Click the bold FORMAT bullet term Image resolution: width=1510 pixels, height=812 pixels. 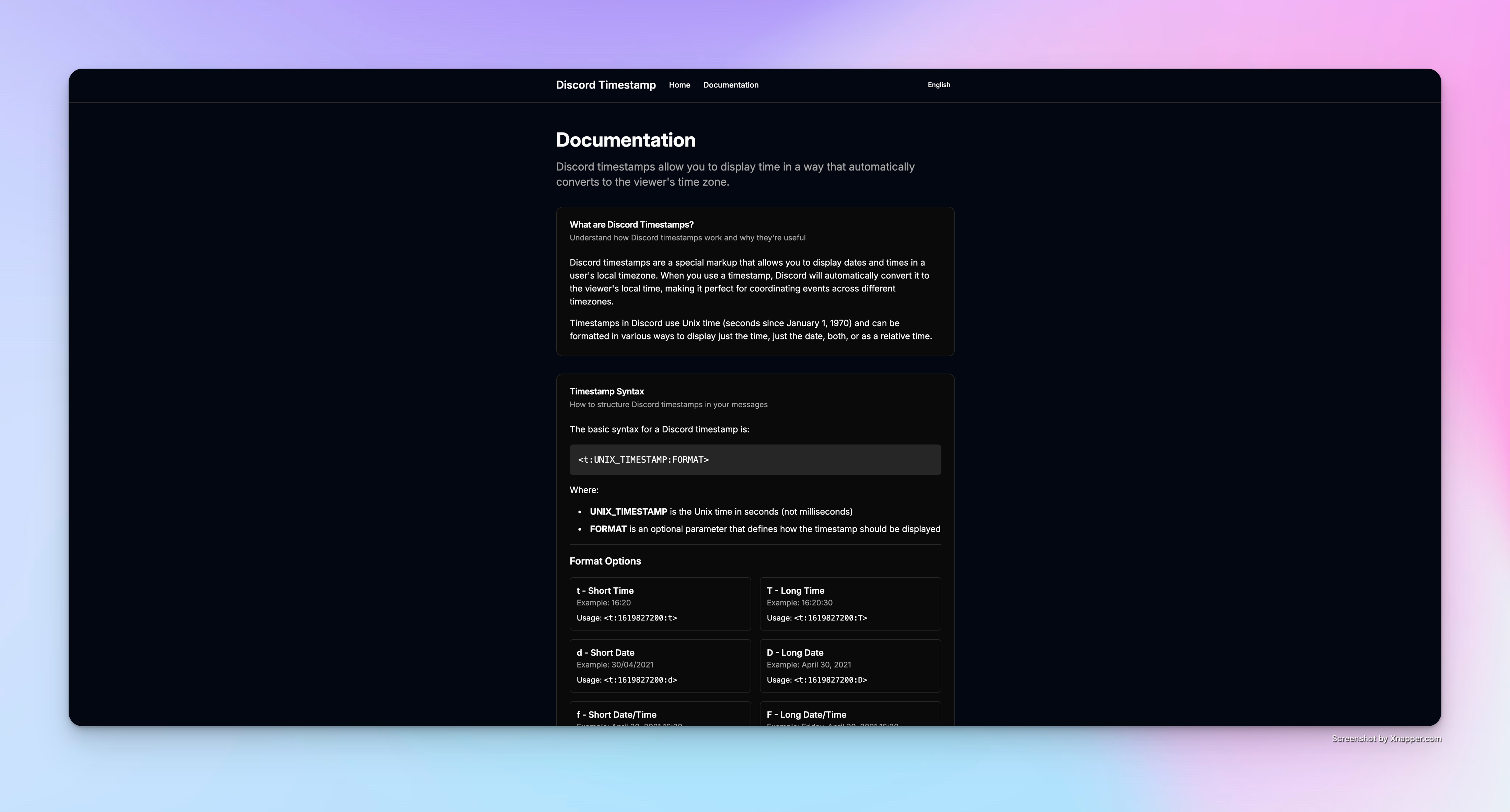point(608,529)
